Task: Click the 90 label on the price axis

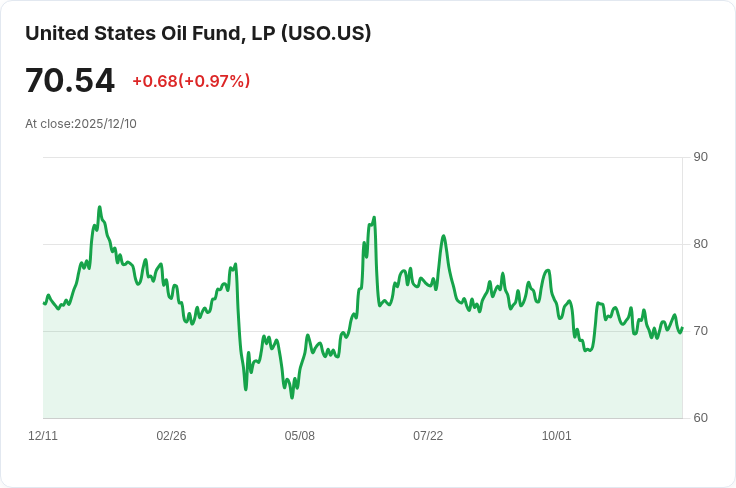Action: pos(700,157)
